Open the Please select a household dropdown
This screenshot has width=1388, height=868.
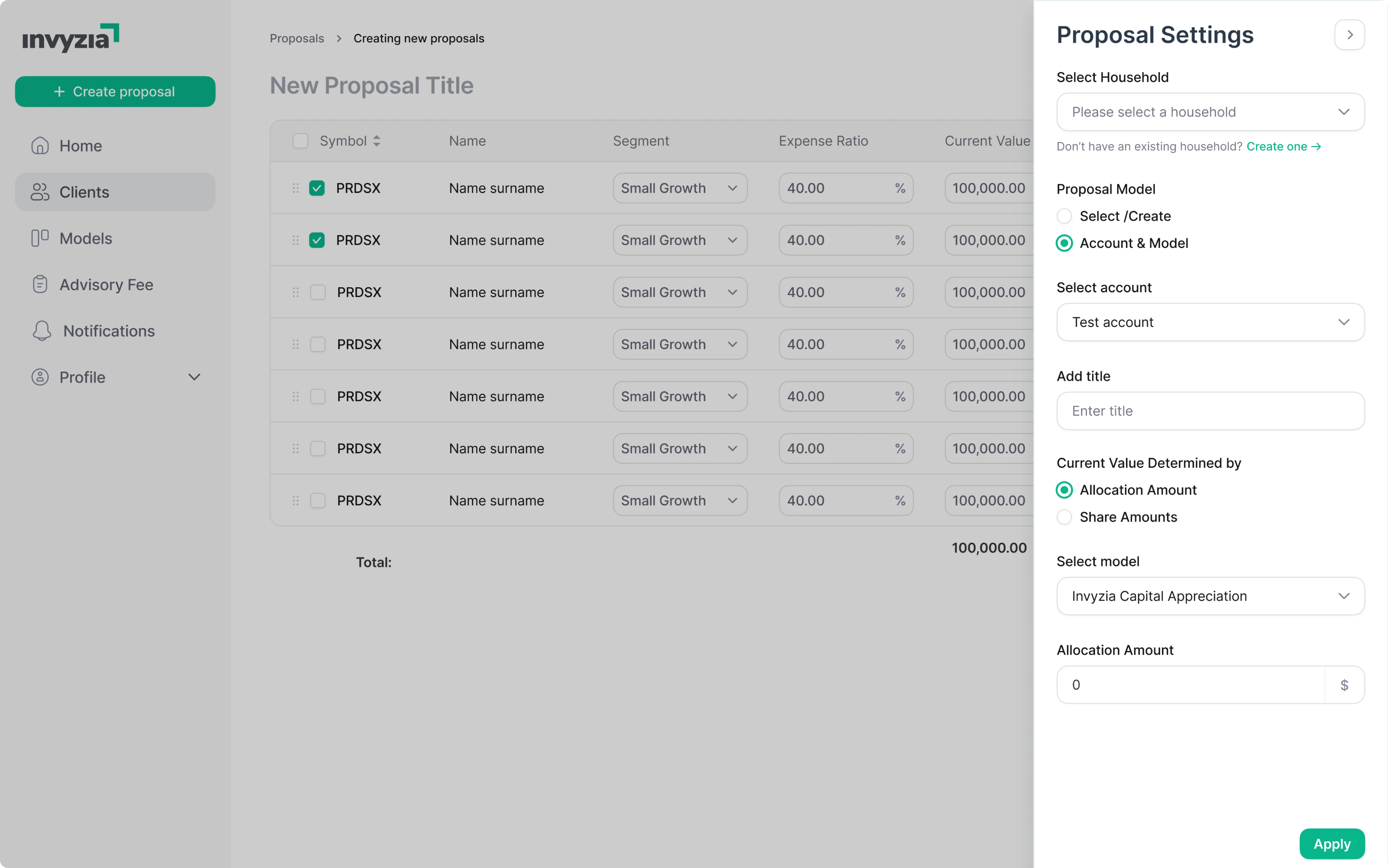click(1210, 112)
